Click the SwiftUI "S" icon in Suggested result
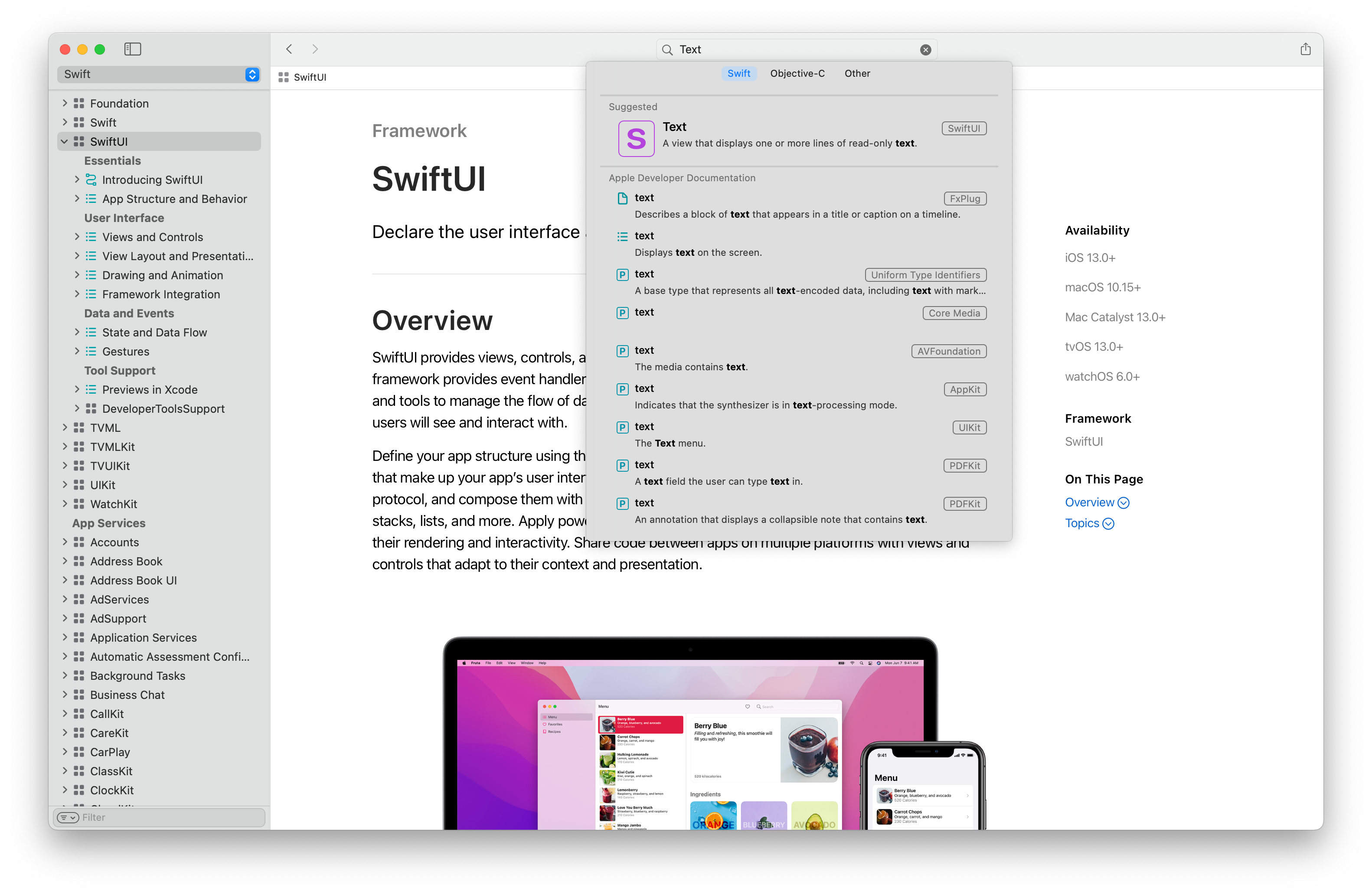This screenshot has height=894, width=1372. point(636,138)
